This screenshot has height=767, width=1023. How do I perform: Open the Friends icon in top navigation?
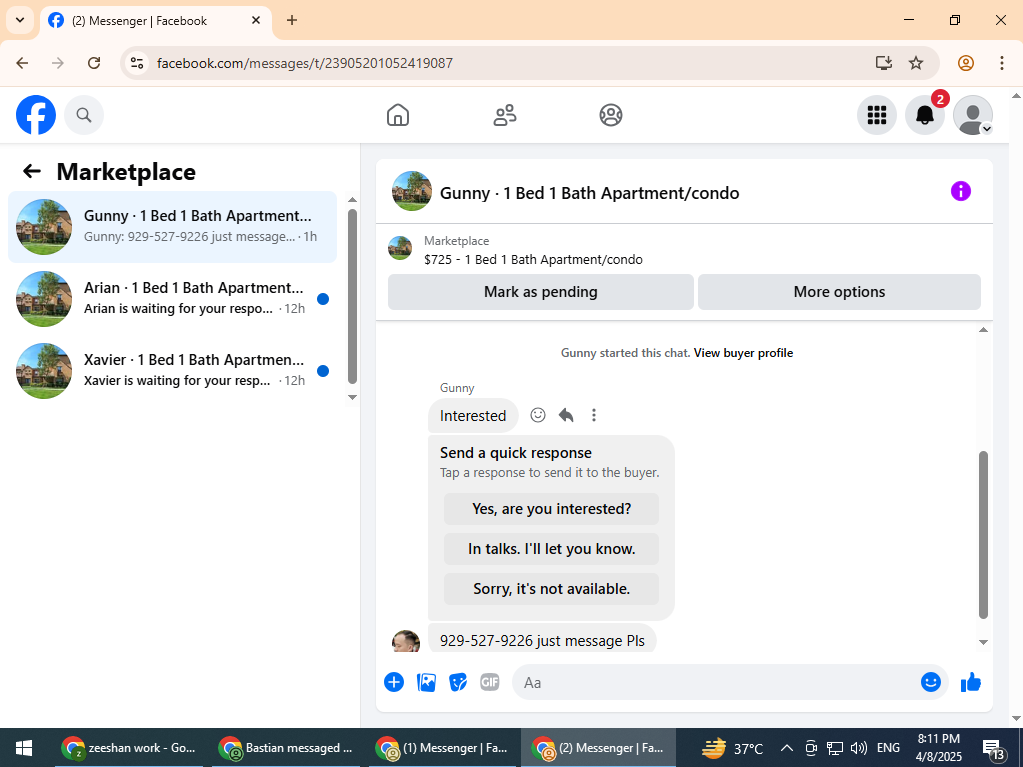click(504, 115)
